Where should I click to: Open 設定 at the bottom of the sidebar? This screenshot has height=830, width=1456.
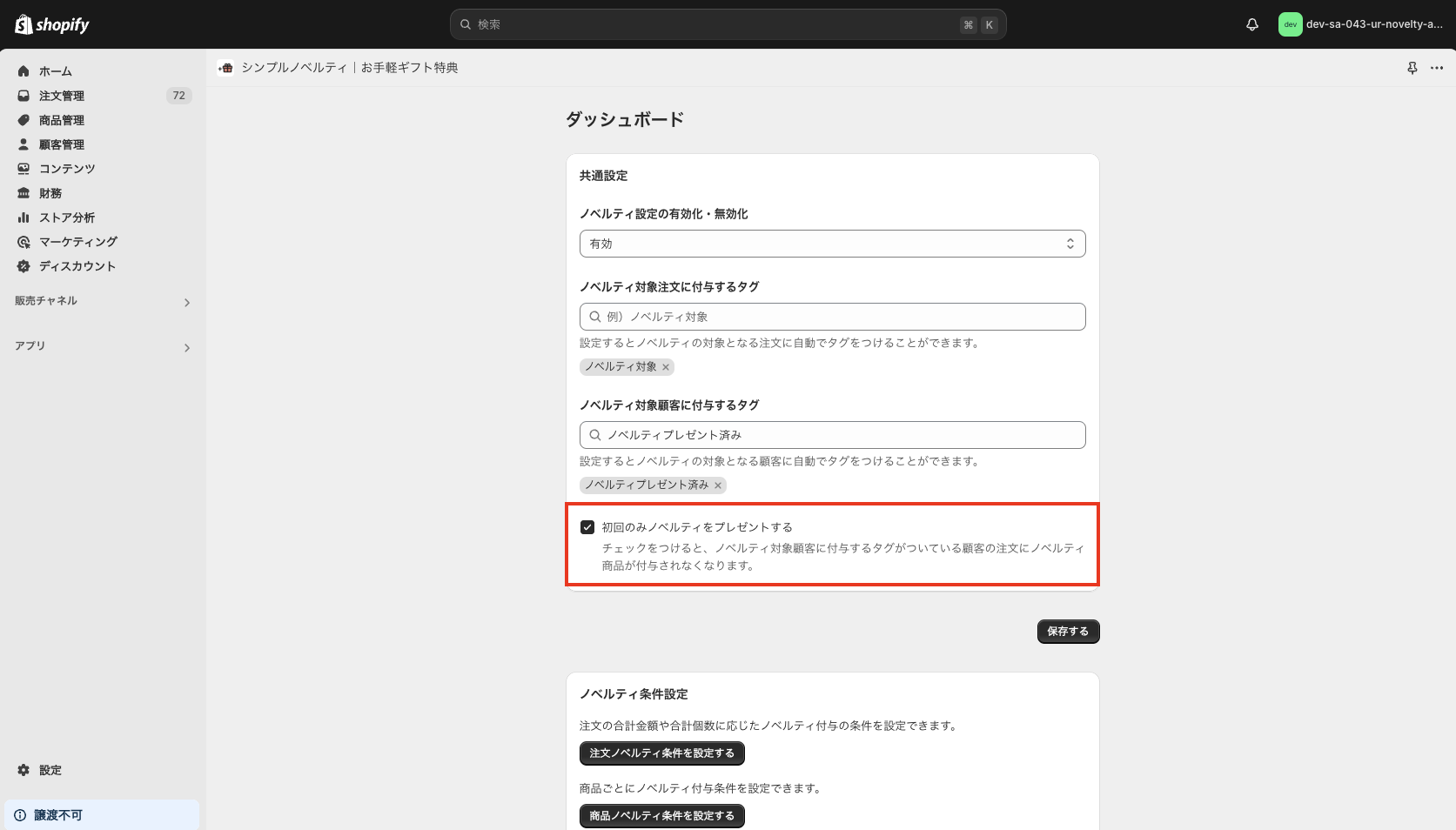[x=50, y=770]
